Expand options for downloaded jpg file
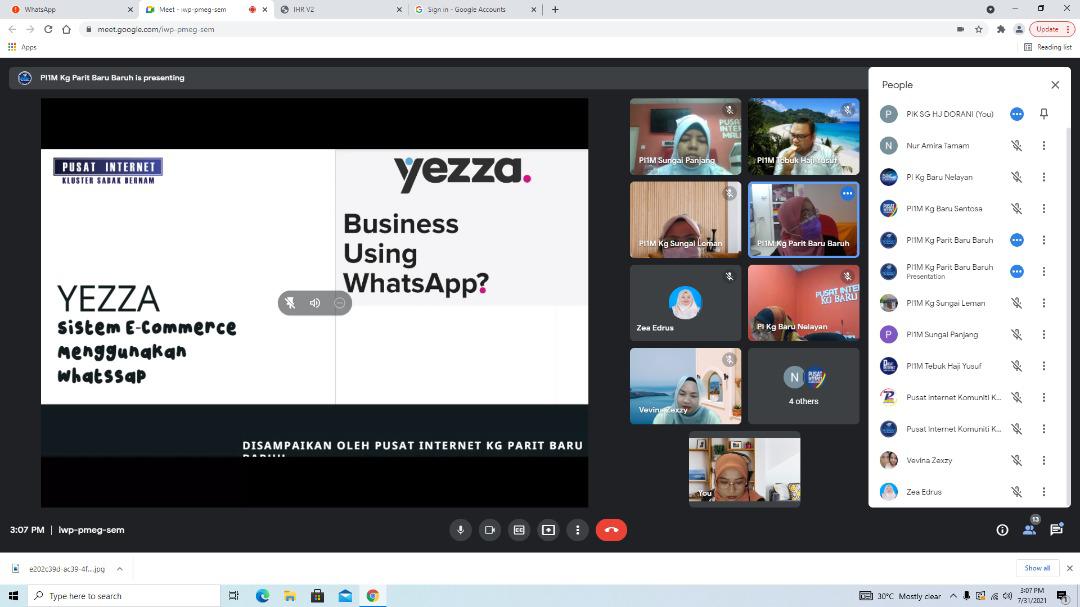Screen dimensions: 1080x607 (119, 569)
